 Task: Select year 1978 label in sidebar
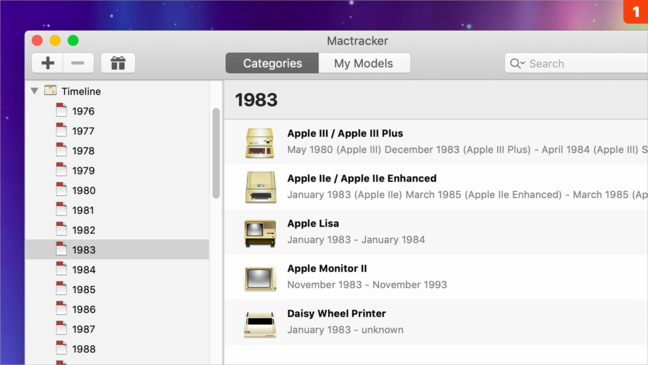(x=83, y=151)
